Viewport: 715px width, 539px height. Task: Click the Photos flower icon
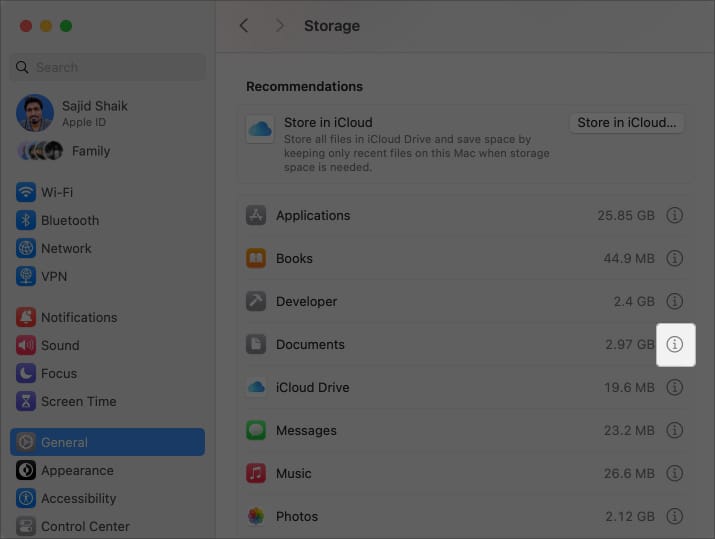(256, 516)
